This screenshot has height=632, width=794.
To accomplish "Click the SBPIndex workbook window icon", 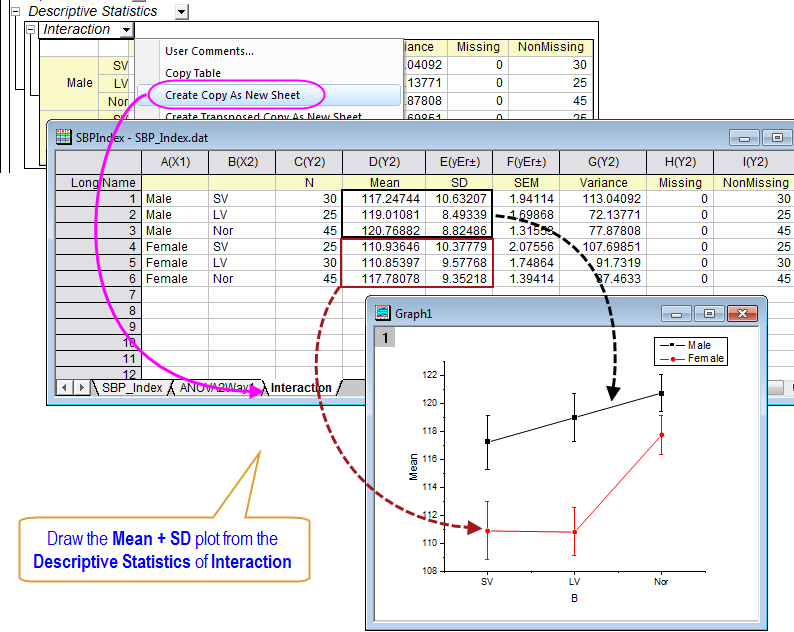I will (x=63, y=137).
